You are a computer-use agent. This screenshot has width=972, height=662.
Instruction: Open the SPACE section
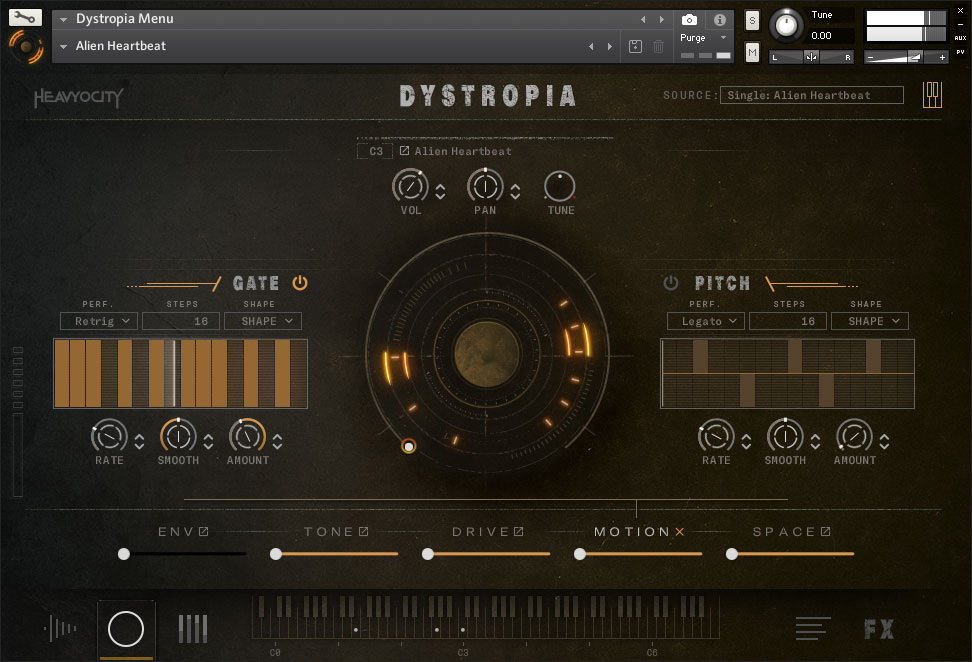click(790, 532)
